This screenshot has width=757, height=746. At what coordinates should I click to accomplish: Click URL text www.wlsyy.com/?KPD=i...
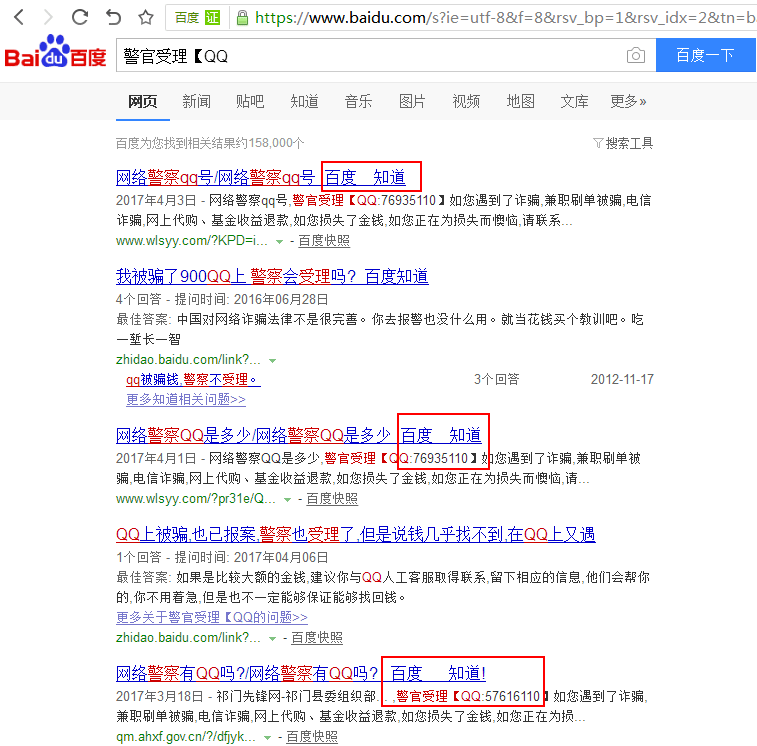point(192,240)
